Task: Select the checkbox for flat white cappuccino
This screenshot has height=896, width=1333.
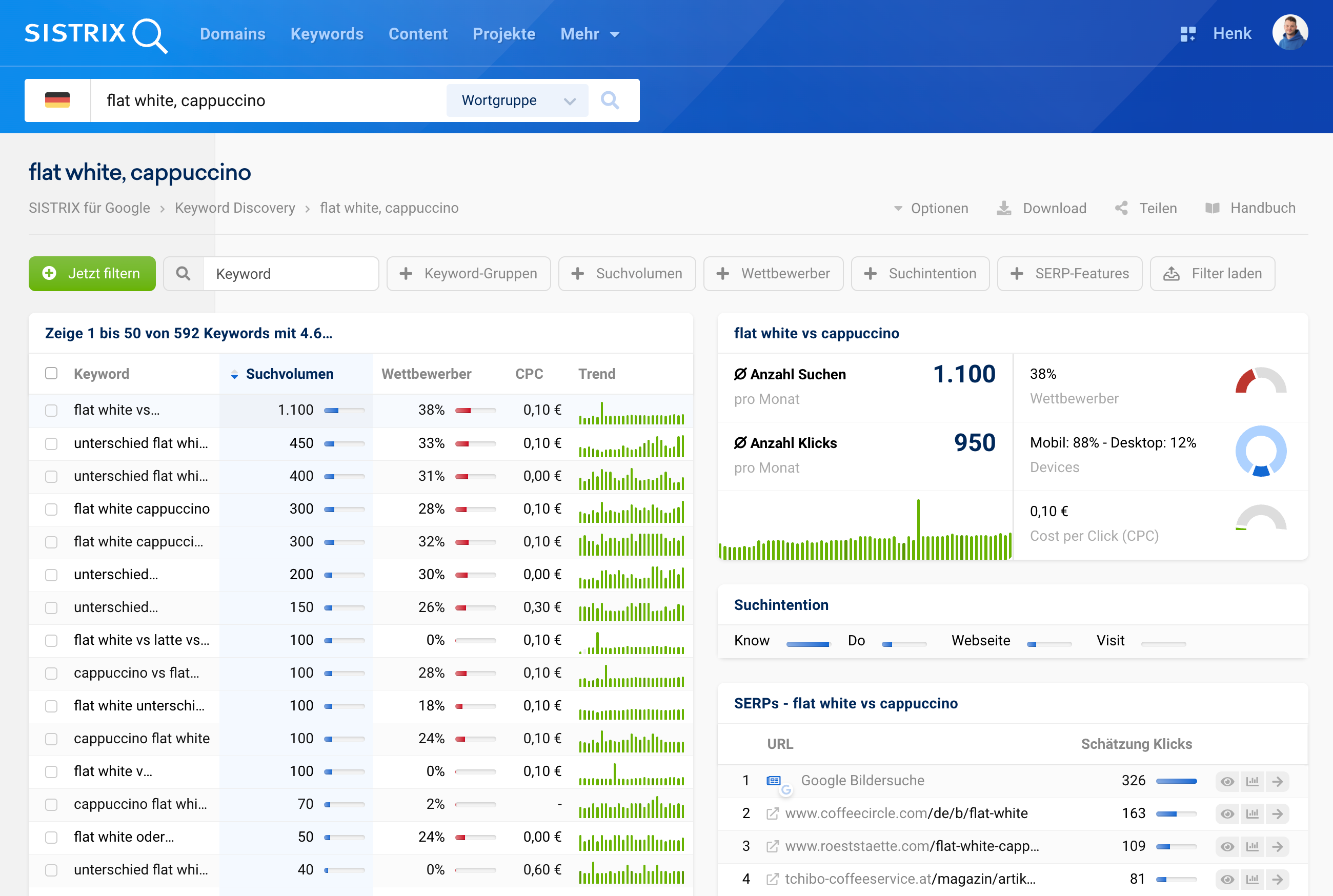Action: click(x=51, y=508)
